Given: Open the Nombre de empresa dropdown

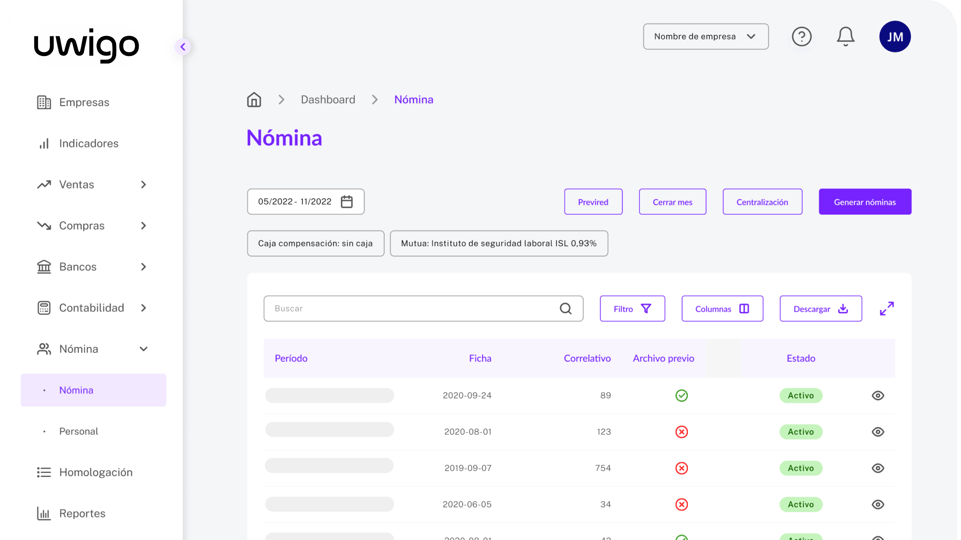Looking at the screenshot, I should 705,37.
